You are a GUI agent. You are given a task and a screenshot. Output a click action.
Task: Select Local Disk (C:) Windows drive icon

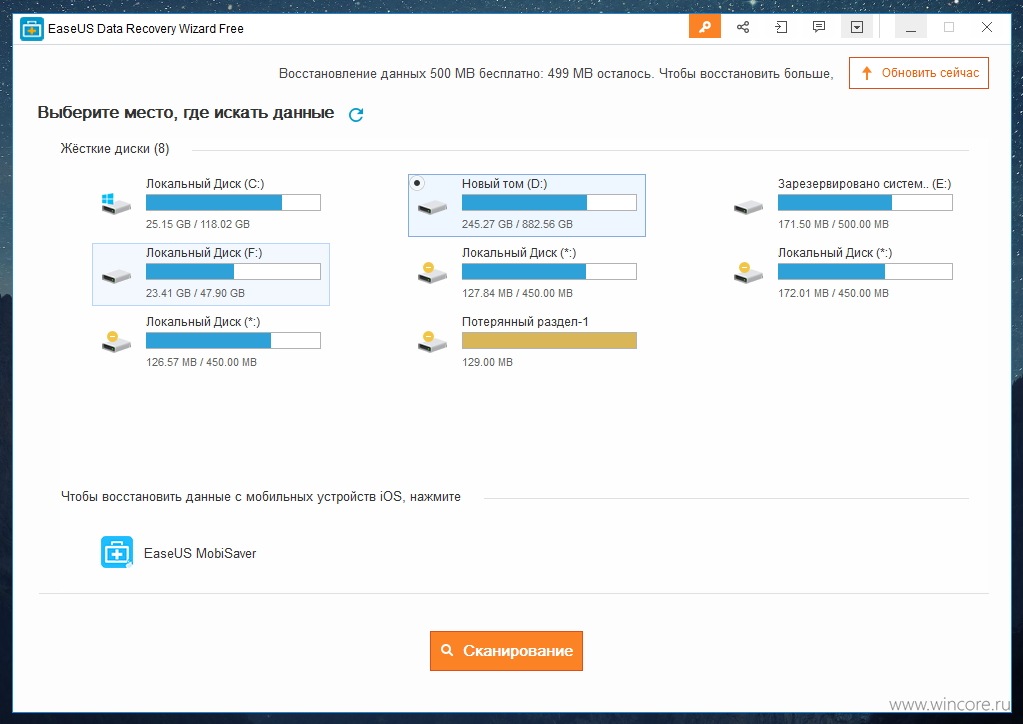[116, 204]
